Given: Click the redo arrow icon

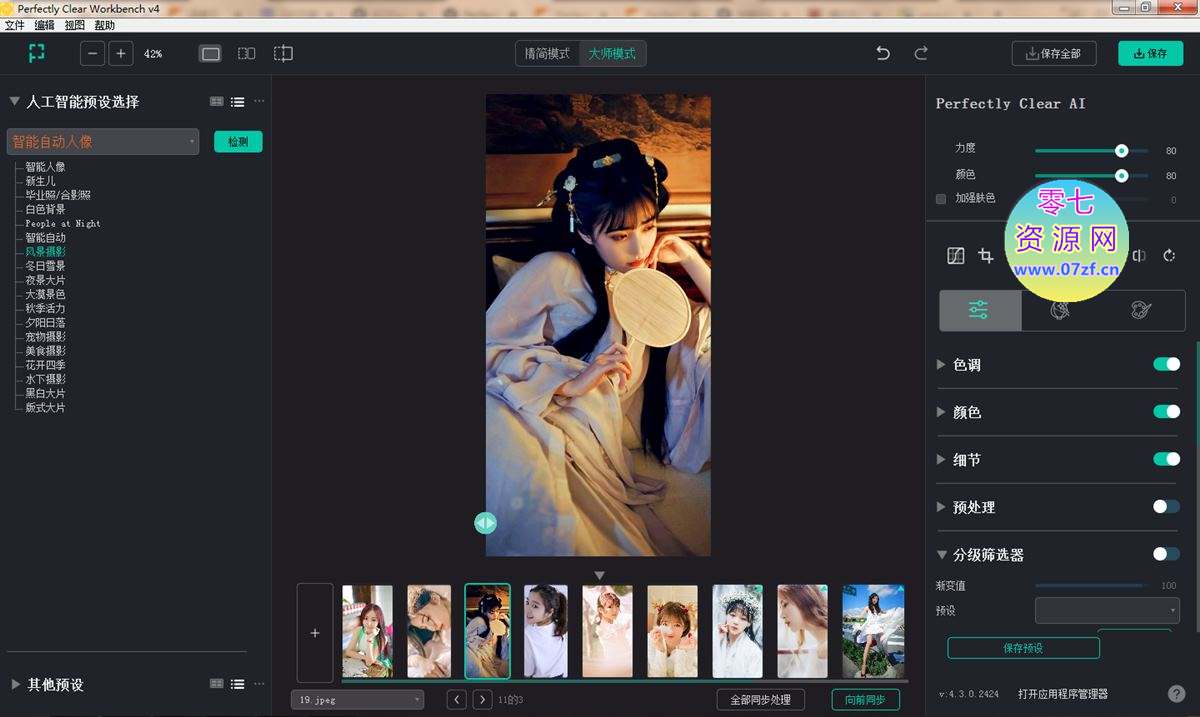Looking at the screenshot, I should point(921,54).
